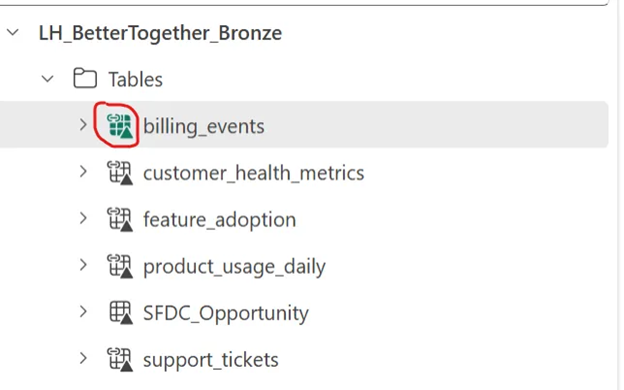
Task: Collapse the Tables folder chevron
Action: coord(47,79)
